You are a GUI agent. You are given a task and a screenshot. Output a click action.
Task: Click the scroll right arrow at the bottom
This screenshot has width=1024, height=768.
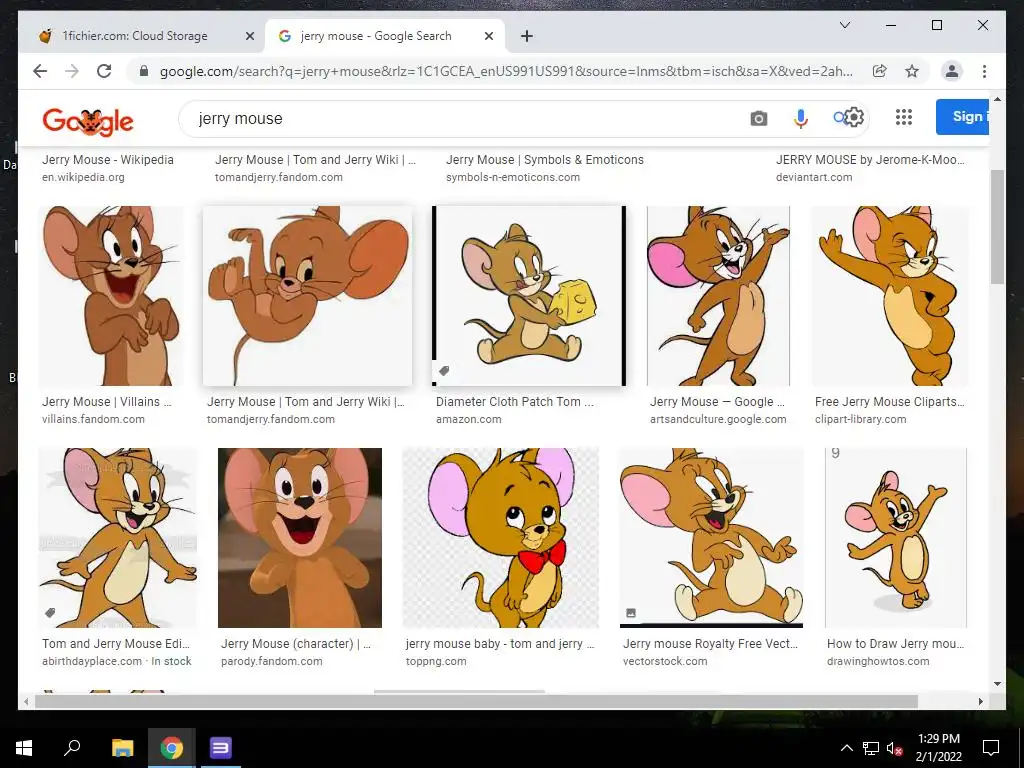click(x=980, y=701)
